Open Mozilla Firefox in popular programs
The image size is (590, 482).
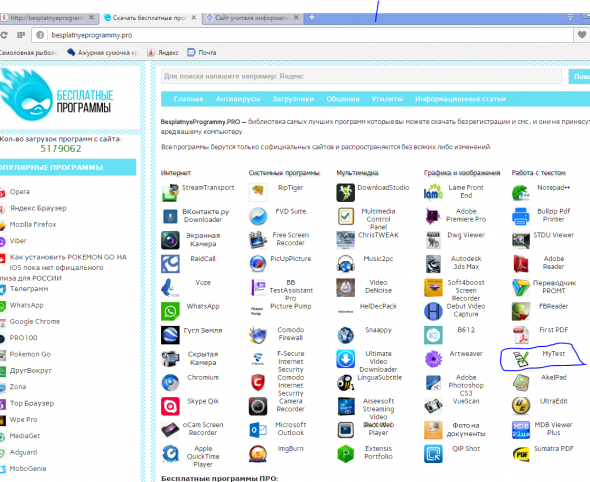coord(33,224)
